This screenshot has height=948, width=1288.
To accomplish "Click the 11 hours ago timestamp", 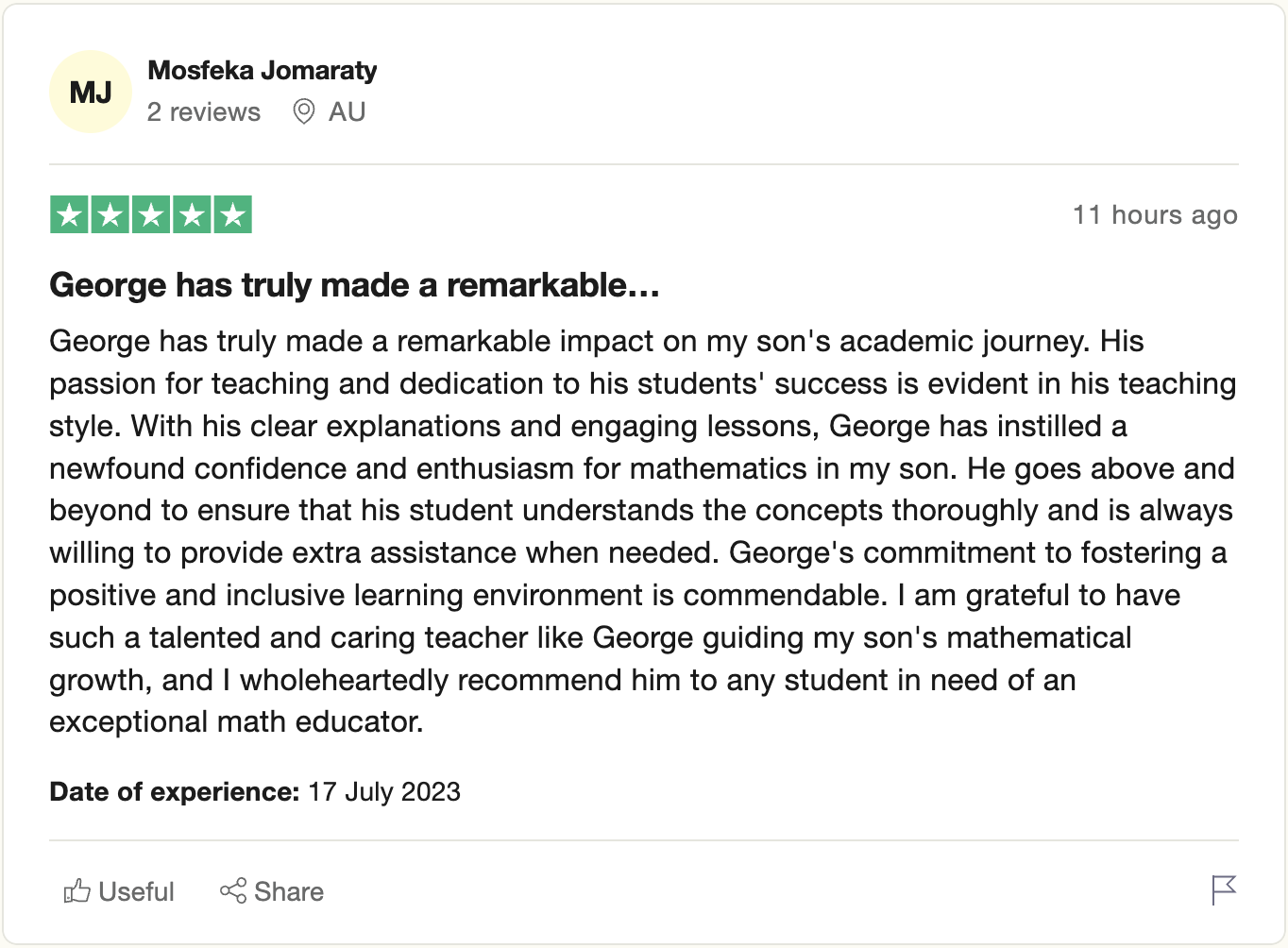I will [1154, 214].
